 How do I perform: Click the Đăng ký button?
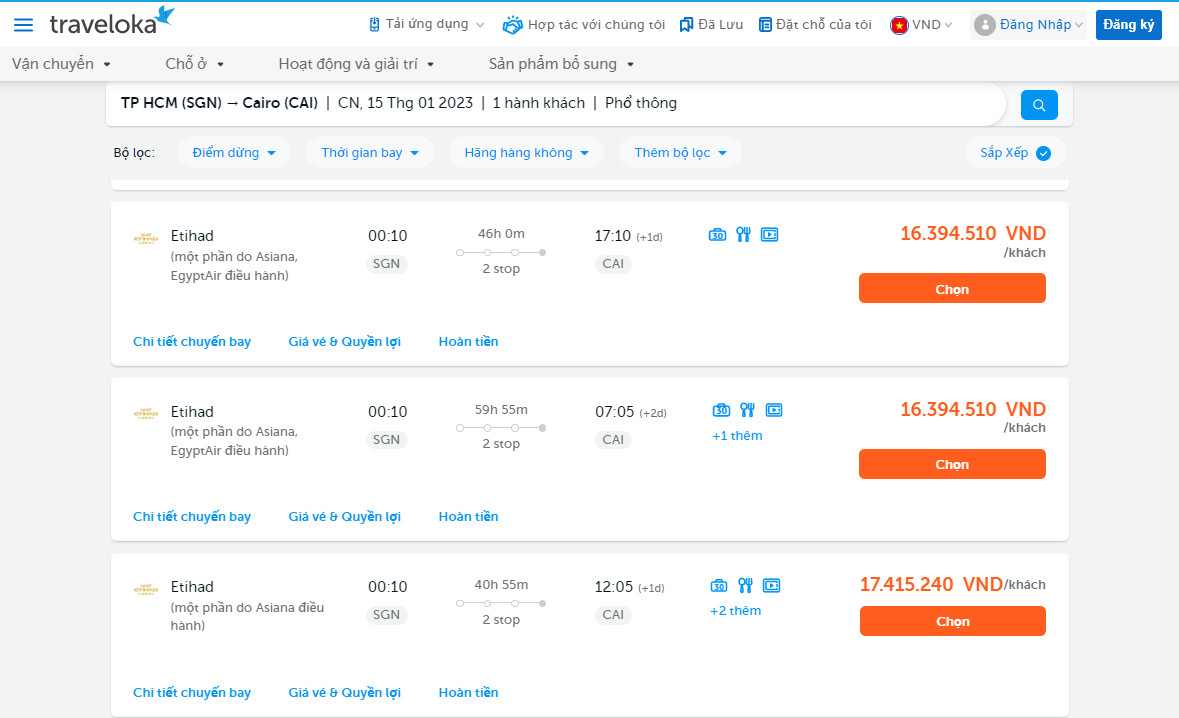coord(1129,25)
